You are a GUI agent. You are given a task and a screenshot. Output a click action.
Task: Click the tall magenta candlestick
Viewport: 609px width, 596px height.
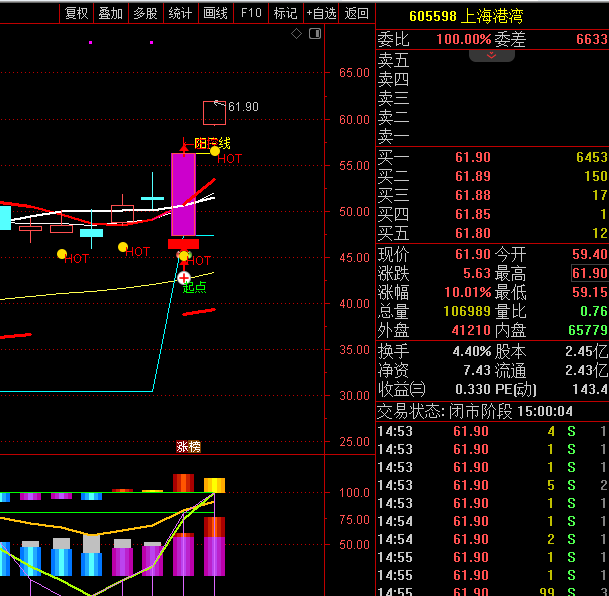coord(183,193)
